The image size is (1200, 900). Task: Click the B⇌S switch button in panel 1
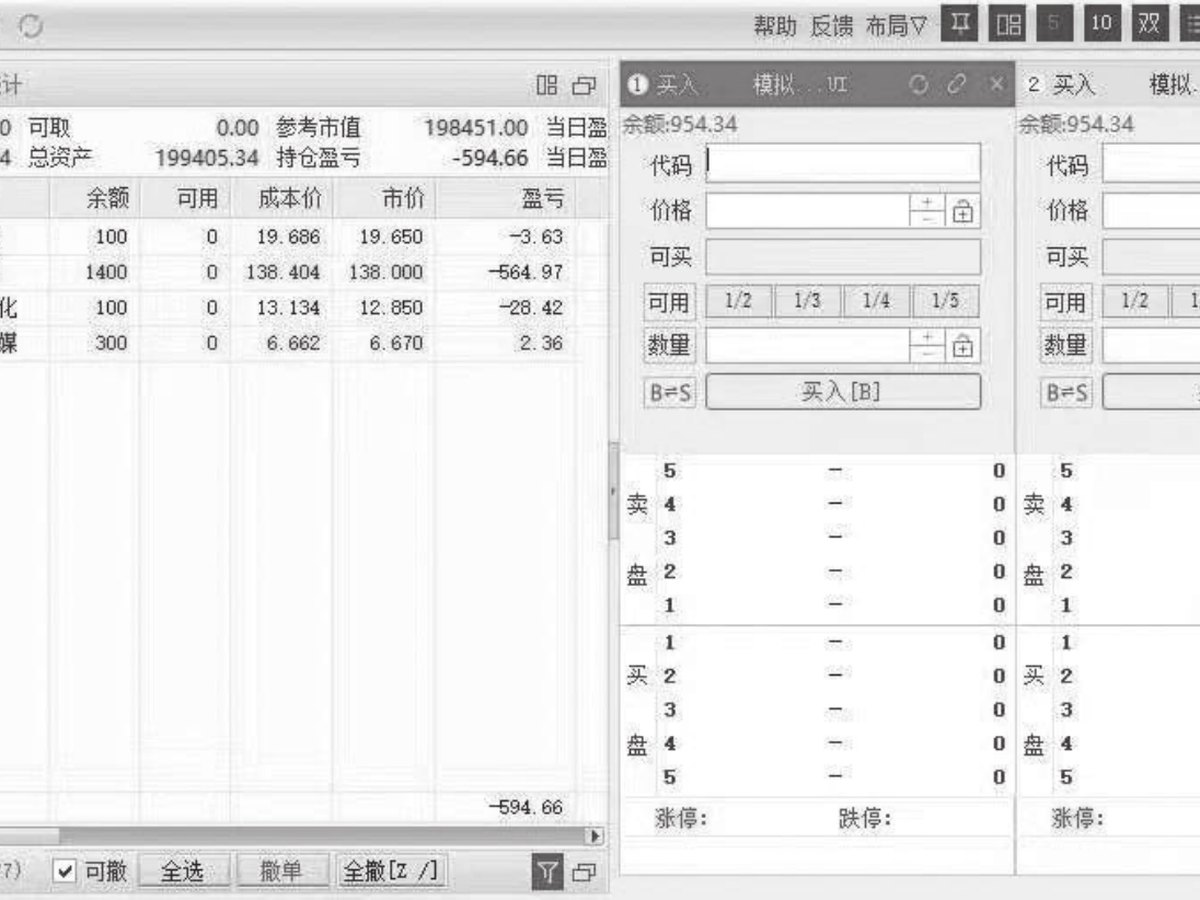tap(670, 392)
